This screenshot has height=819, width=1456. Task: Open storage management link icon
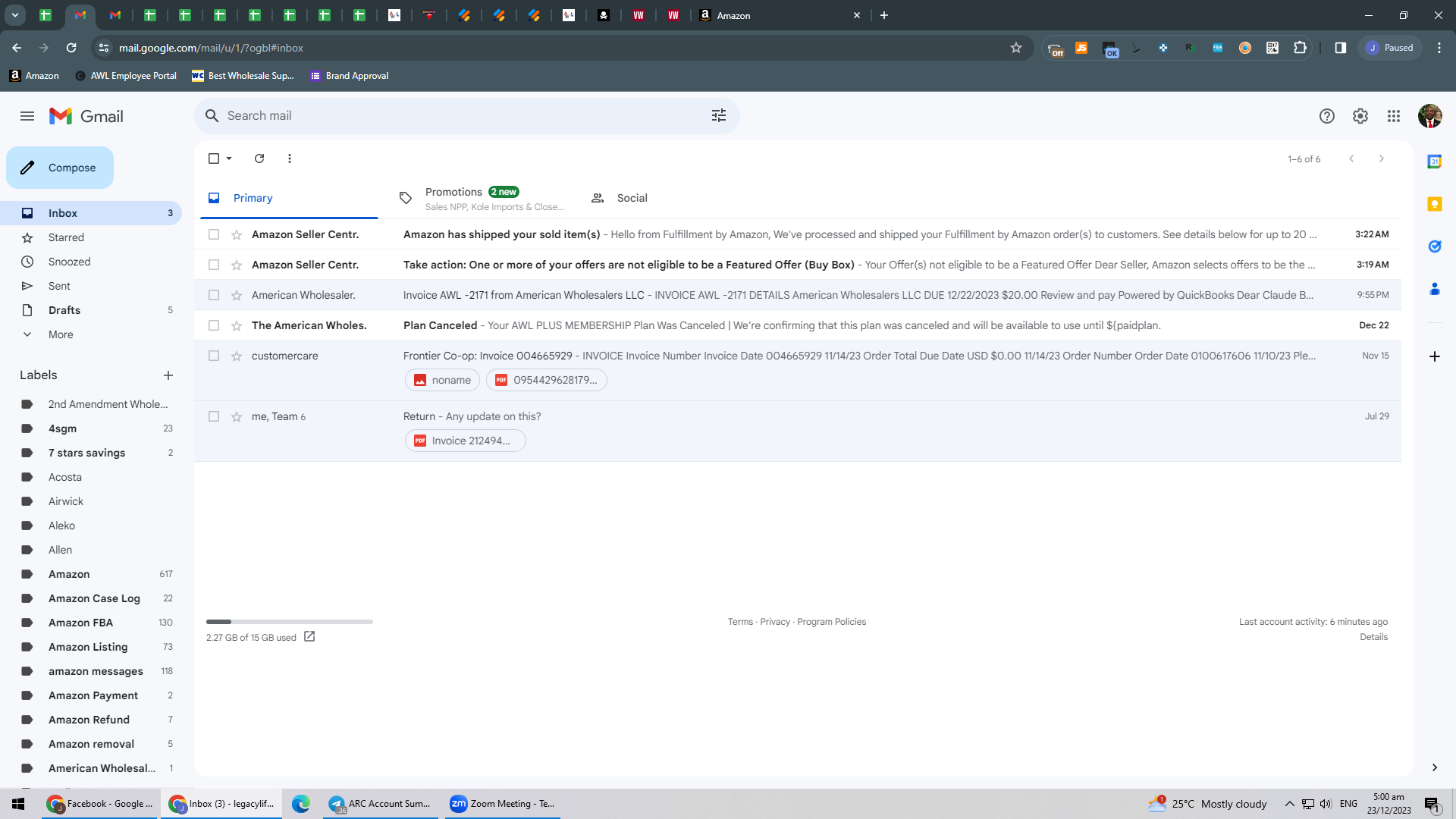[309, 637]
